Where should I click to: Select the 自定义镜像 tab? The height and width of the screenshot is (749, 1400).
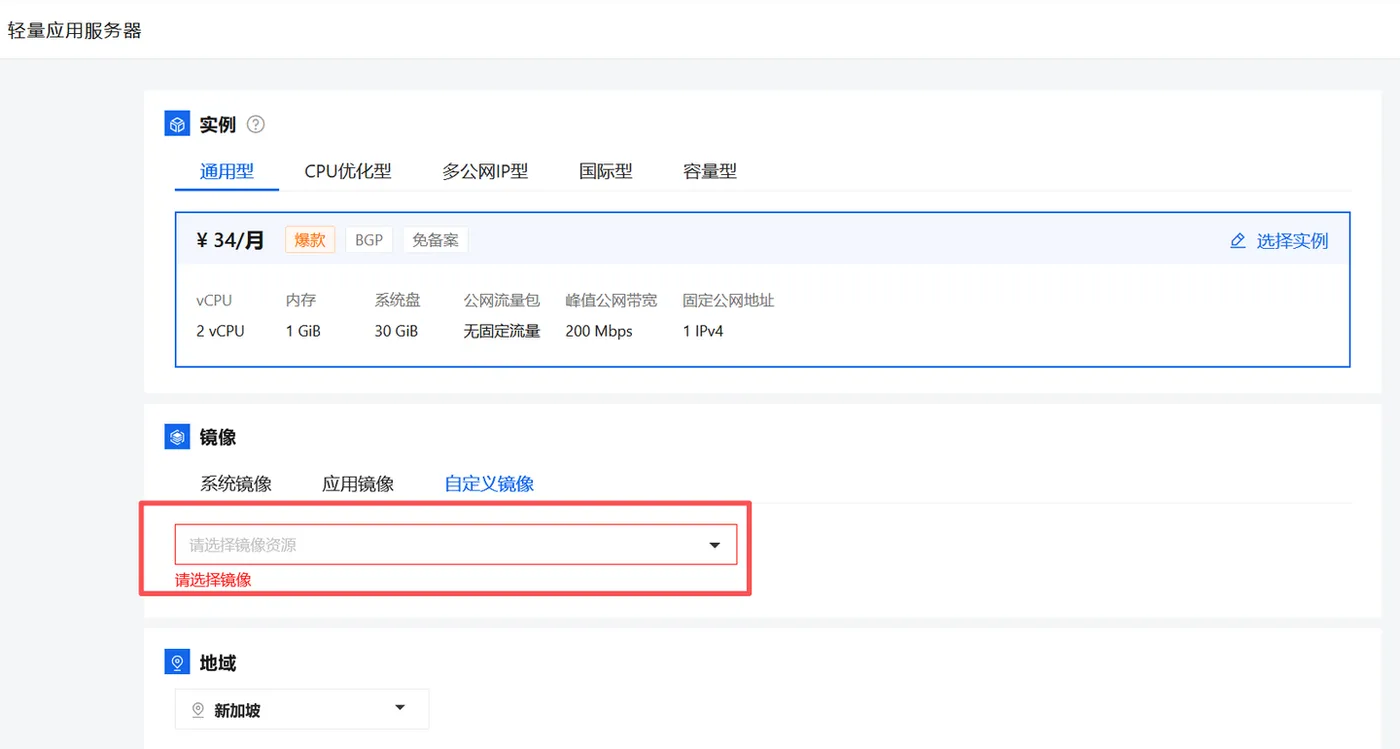tap(489, 484)
